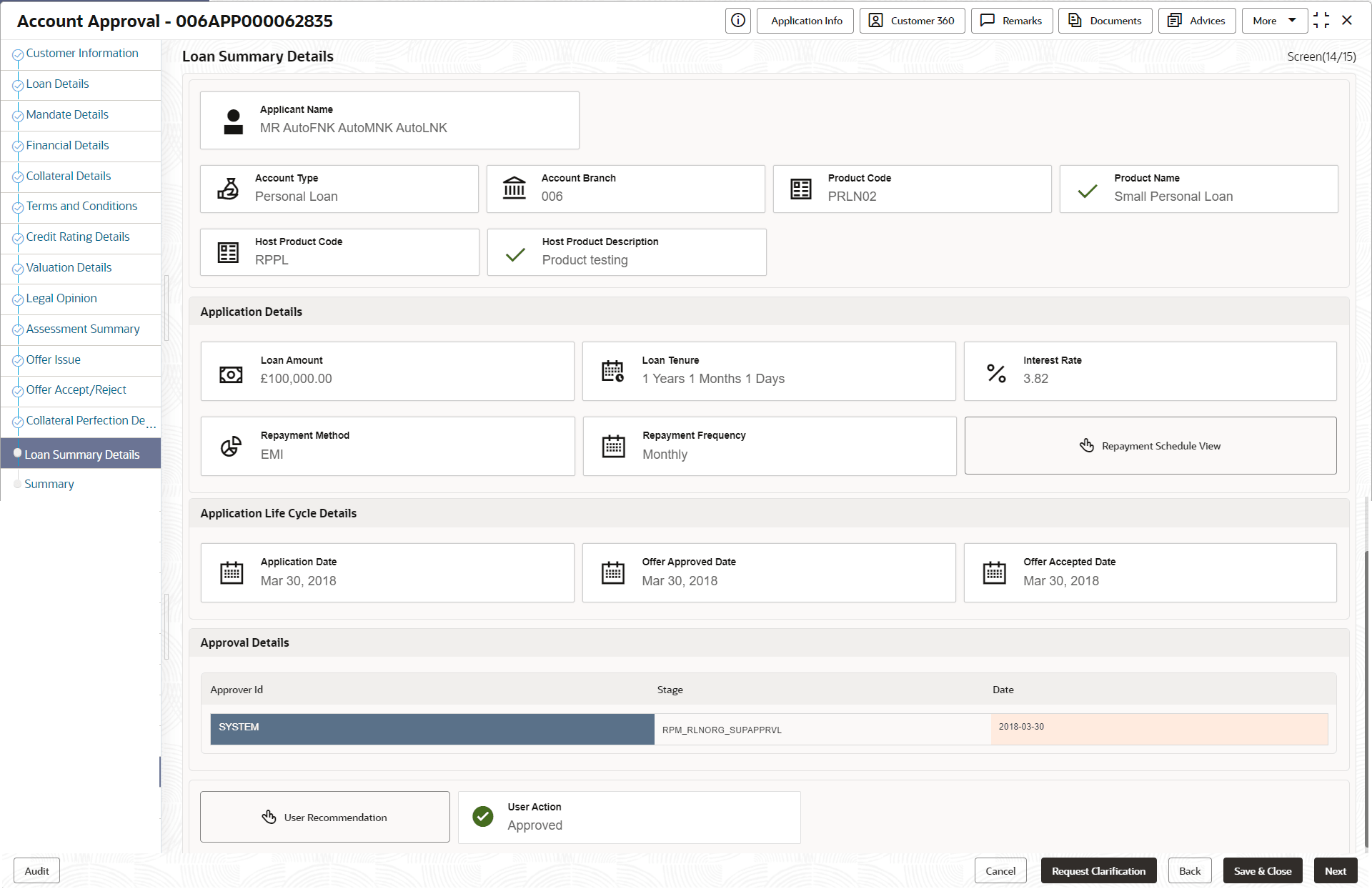Select the SYSTEM approver row cell
Viewport: 1372px width, 889px height.
432,729
